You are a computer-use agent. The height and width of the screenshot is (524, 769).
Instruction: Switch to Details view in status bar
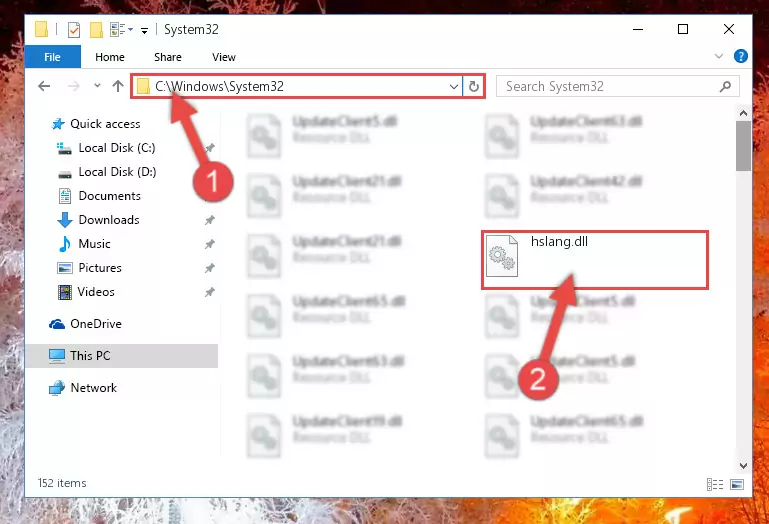(715, 484)
